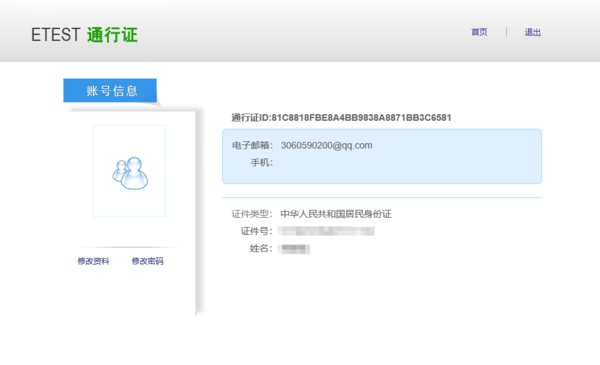Click 中华人民共和国居民身份证 text
The width and height of the screenshot is (600, 365).
click(x=336, y=214)
